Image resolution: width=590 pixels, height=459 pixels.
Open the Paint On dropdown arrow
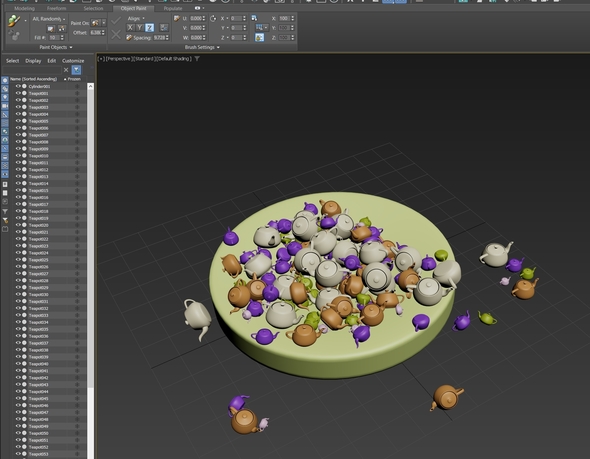pyautogui.click(x=104, y=23)
